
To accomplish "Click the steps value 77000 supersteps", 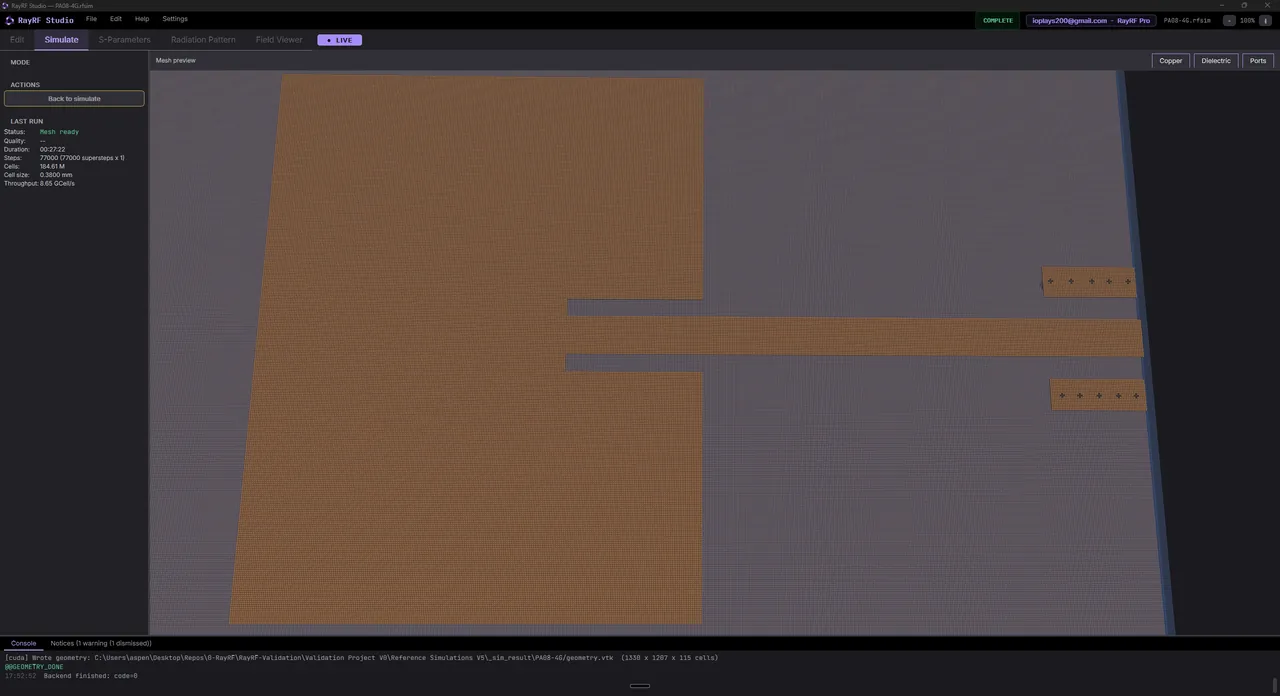I will click(82, 158).
